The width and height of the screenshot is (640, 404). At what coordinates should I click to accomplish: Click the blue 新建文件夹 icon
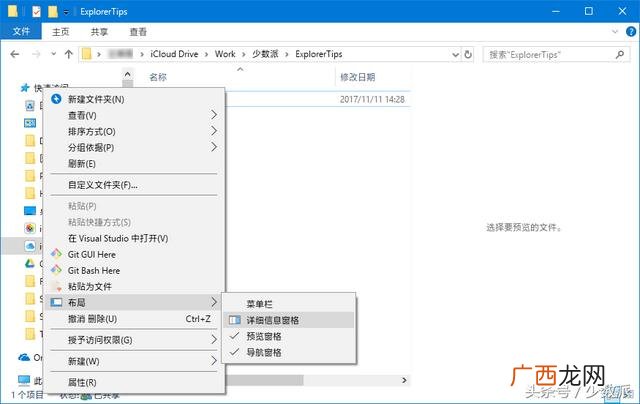click(x=56, y=99)
